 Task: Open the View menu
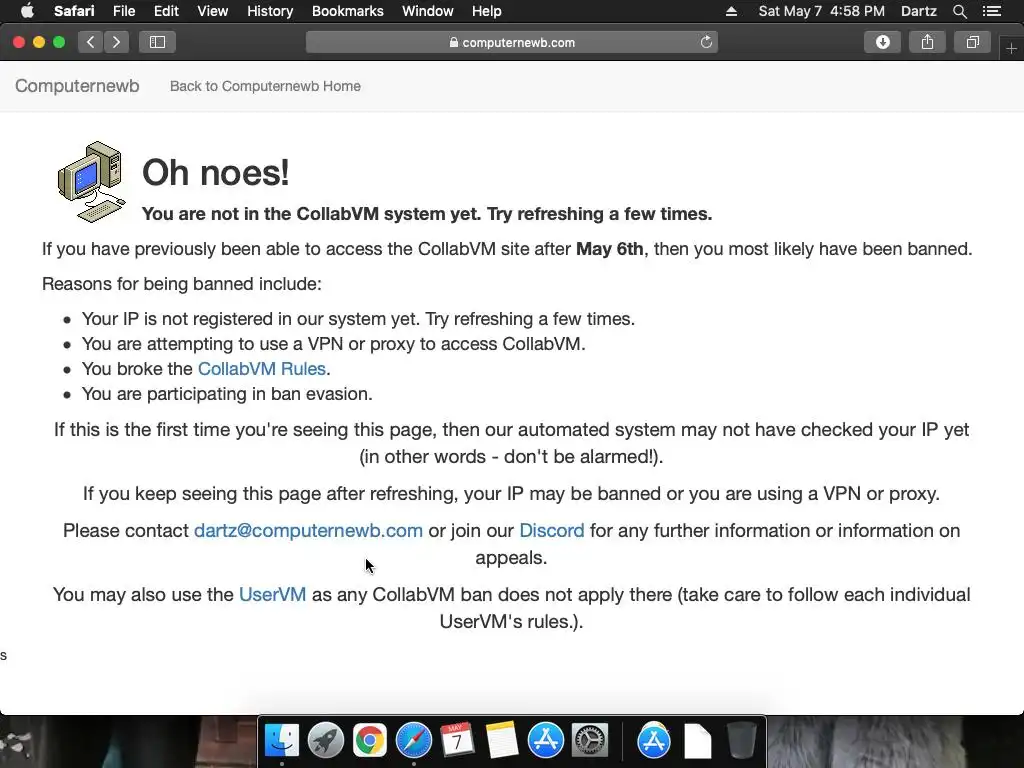212,11
